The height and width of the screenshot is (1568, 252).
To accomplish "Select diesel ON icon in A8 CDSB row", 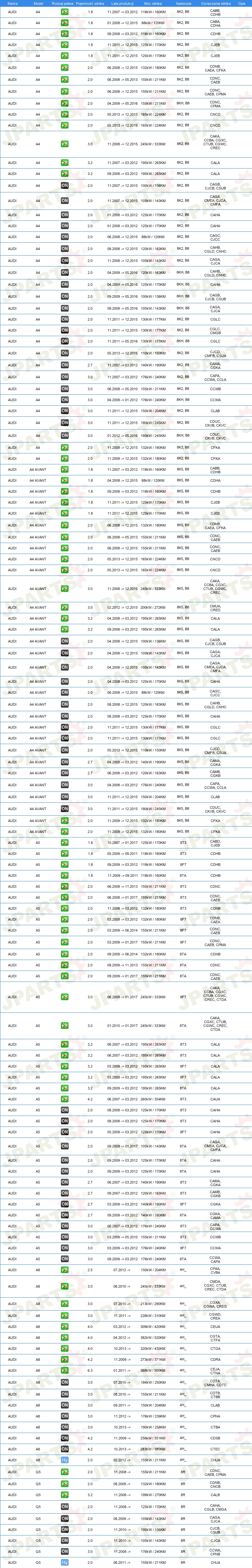I will 64,1438.
